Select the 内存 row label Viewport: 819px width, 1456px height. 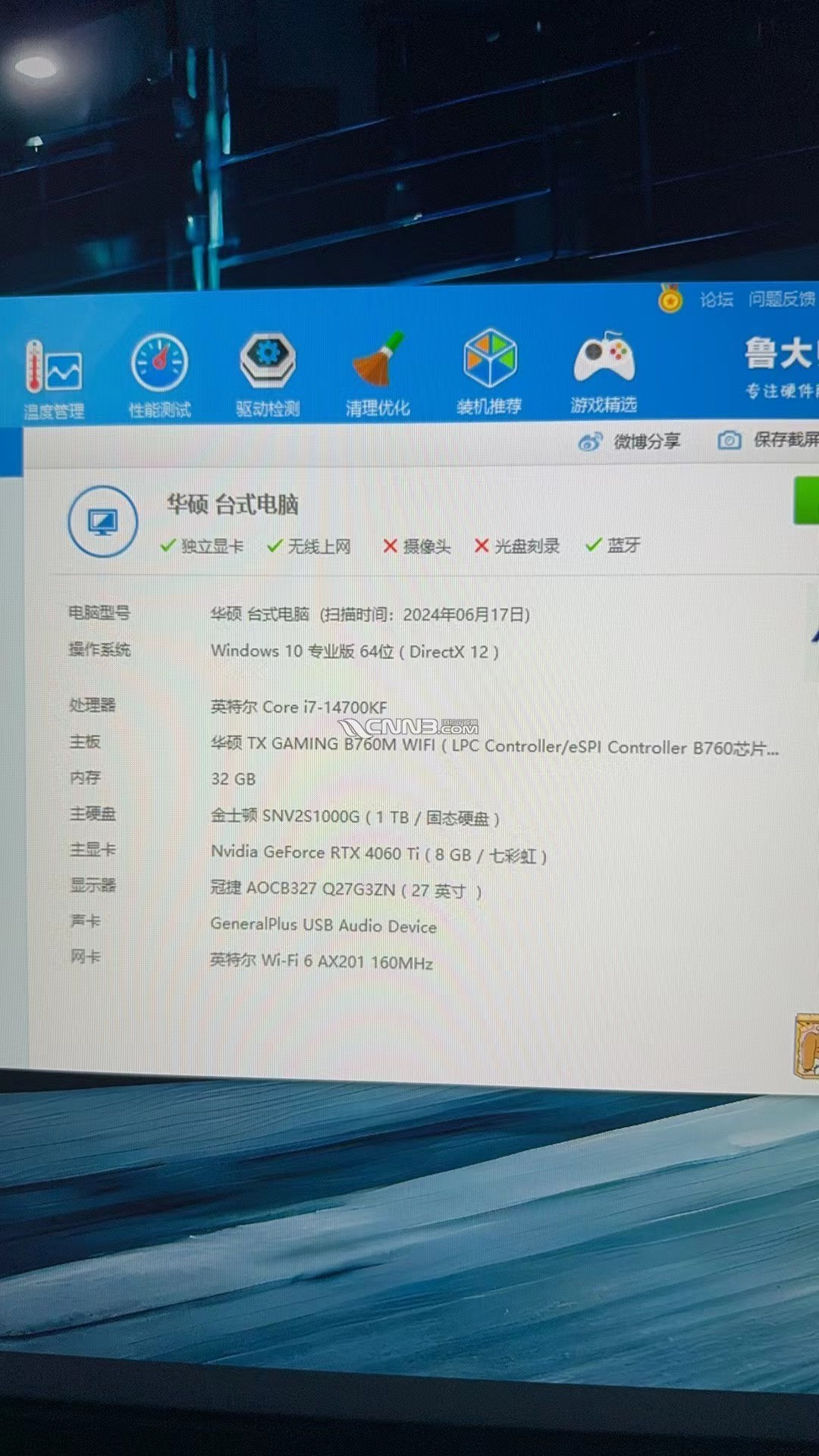(85, 777)
